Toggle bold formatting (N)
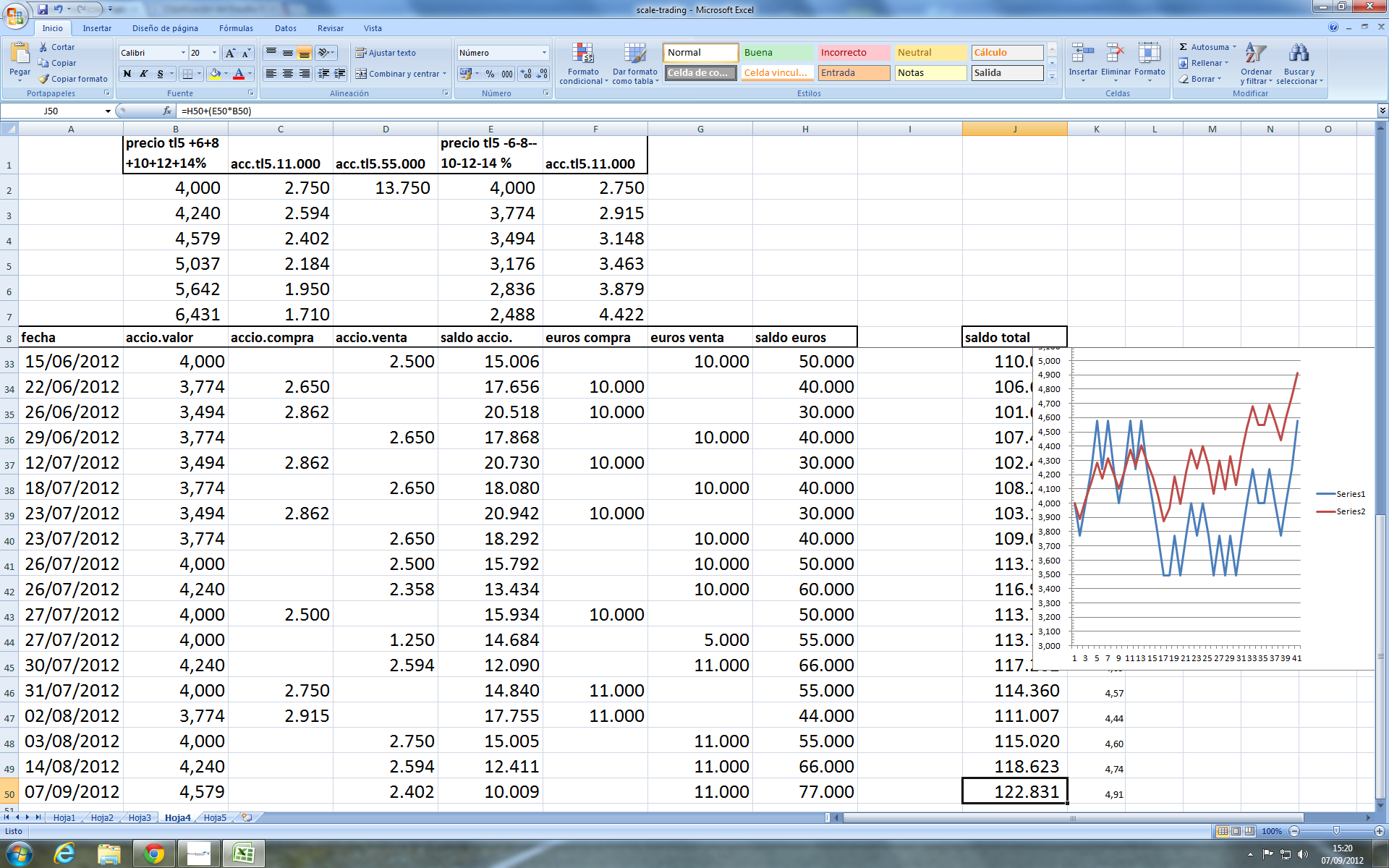This screenshot has height=868, width=1389. tap(127, 74)
